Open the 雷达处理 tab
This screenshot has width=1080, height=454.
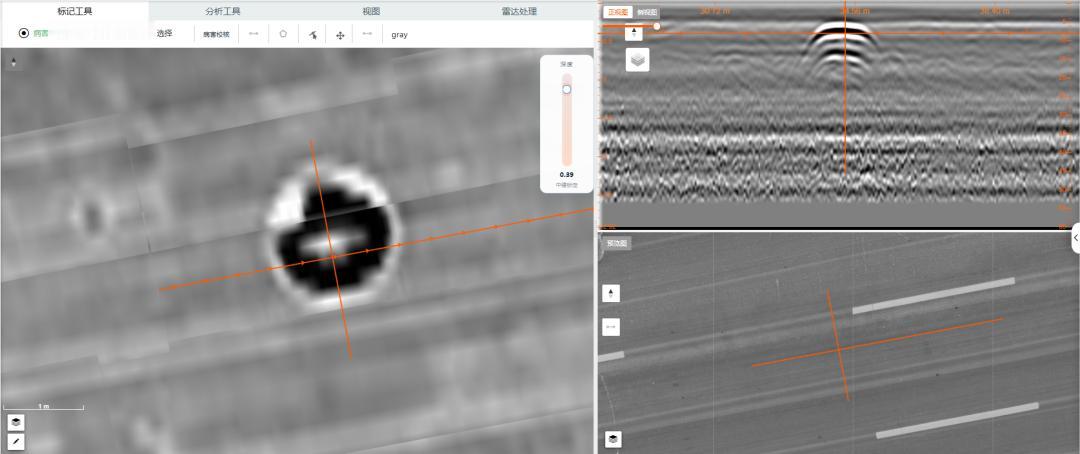point(519,11)
